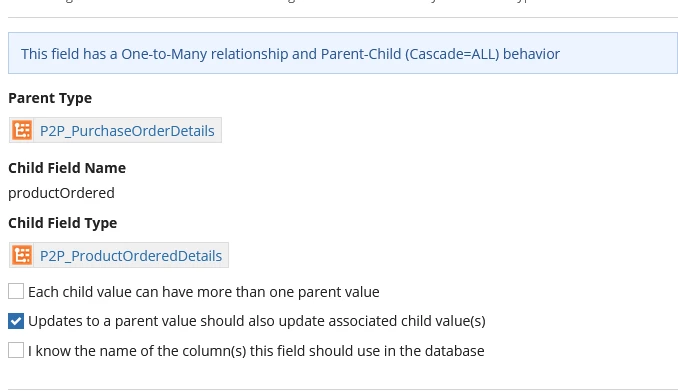Check the I know the column name box
The width and height of the screenshot is (678, 391).
click(x=16, y=350)
